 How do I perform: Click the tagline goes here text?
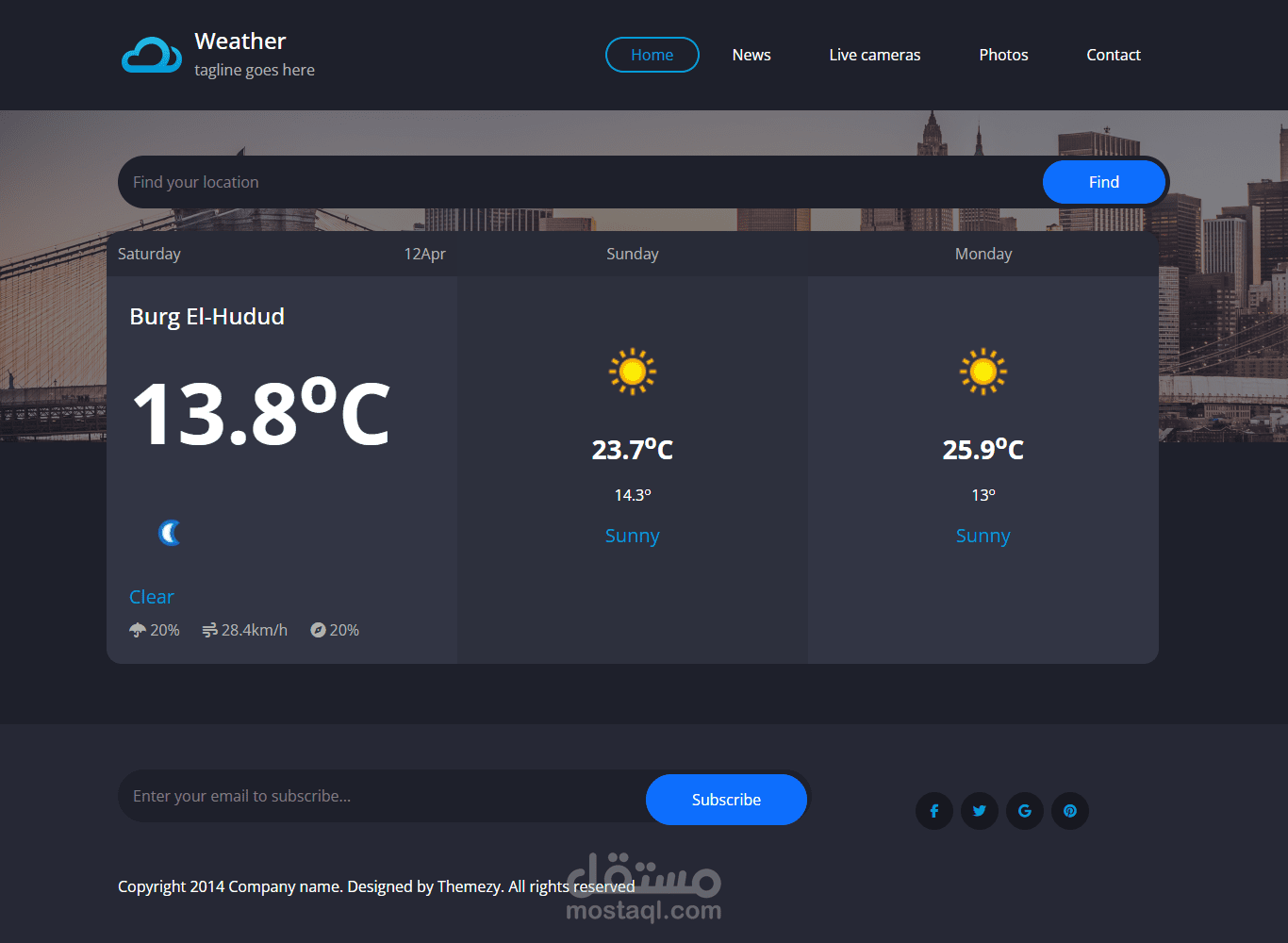click(x=255, y=70)
